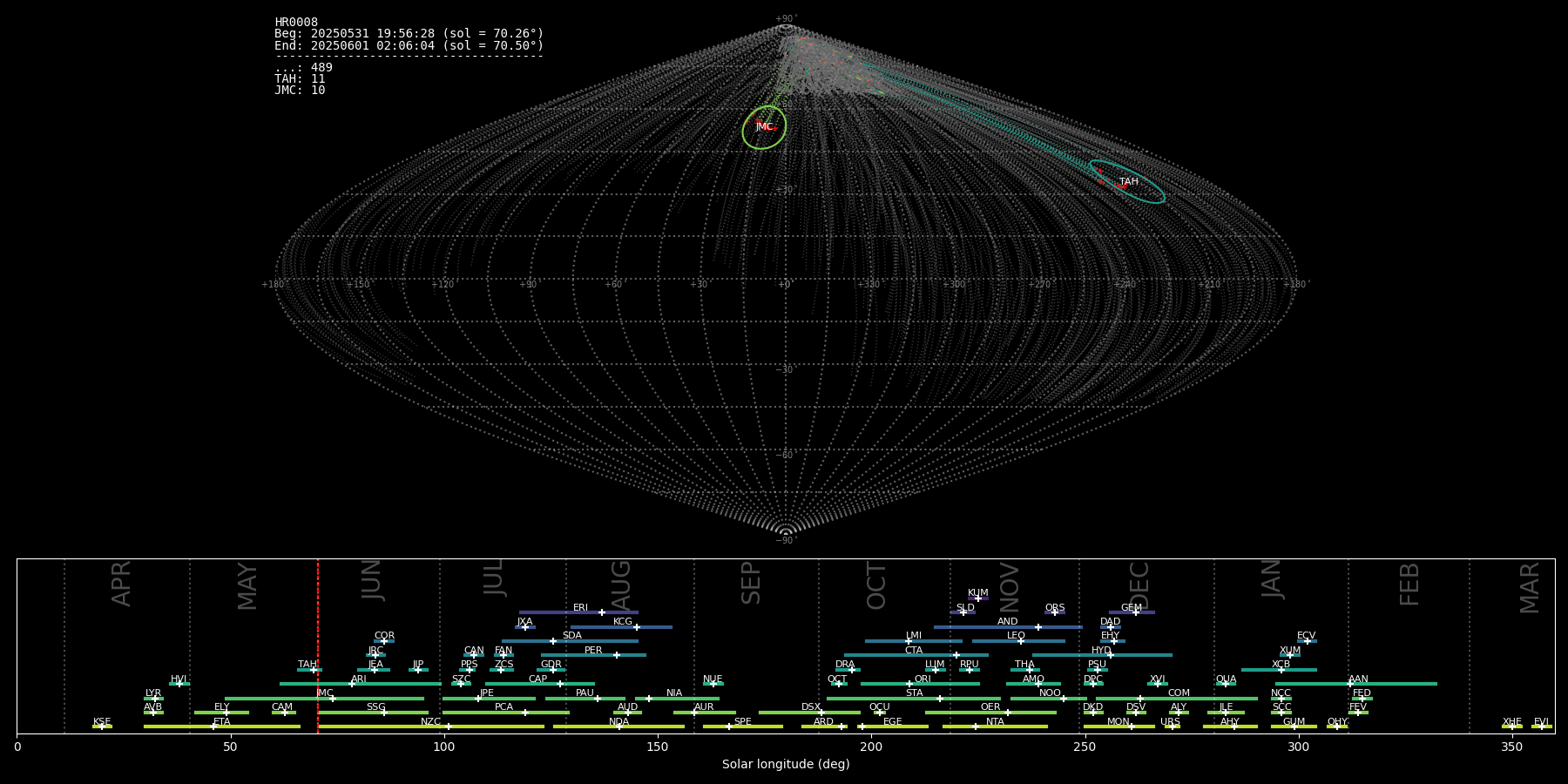Click the KSE shower label in timeline

click(102, 722)
